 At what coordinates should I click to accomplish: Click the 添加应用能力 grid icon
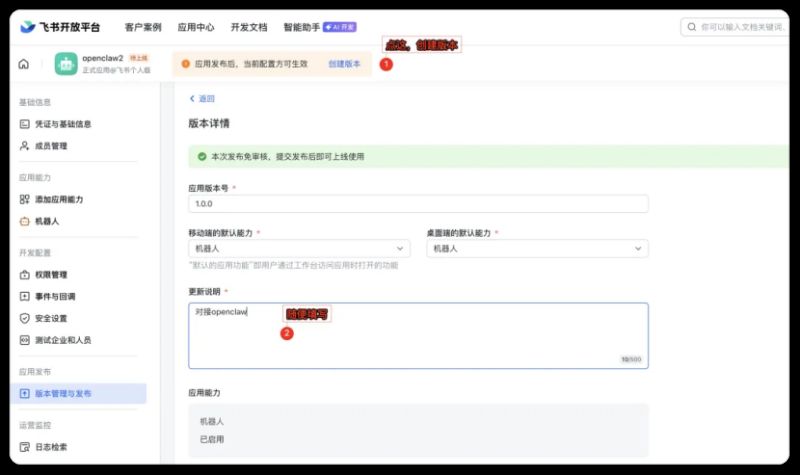pos(24,199)
